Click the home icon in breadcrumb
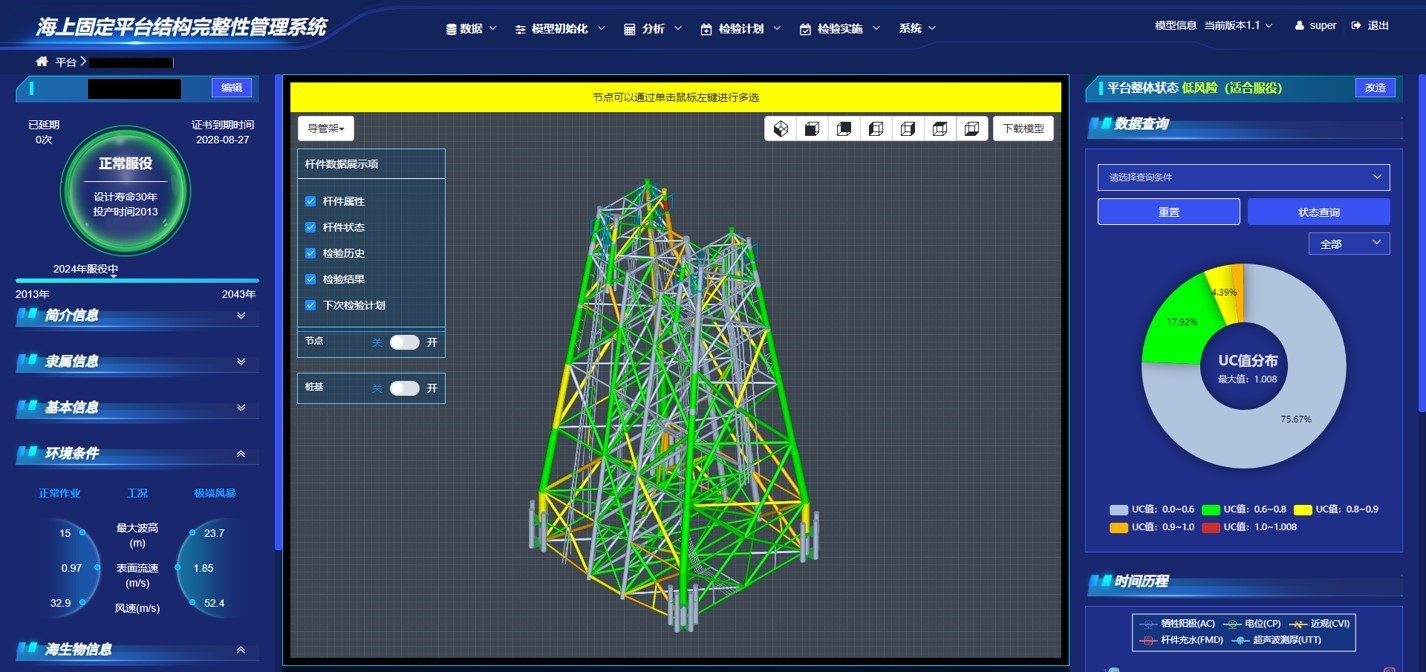 42,62
